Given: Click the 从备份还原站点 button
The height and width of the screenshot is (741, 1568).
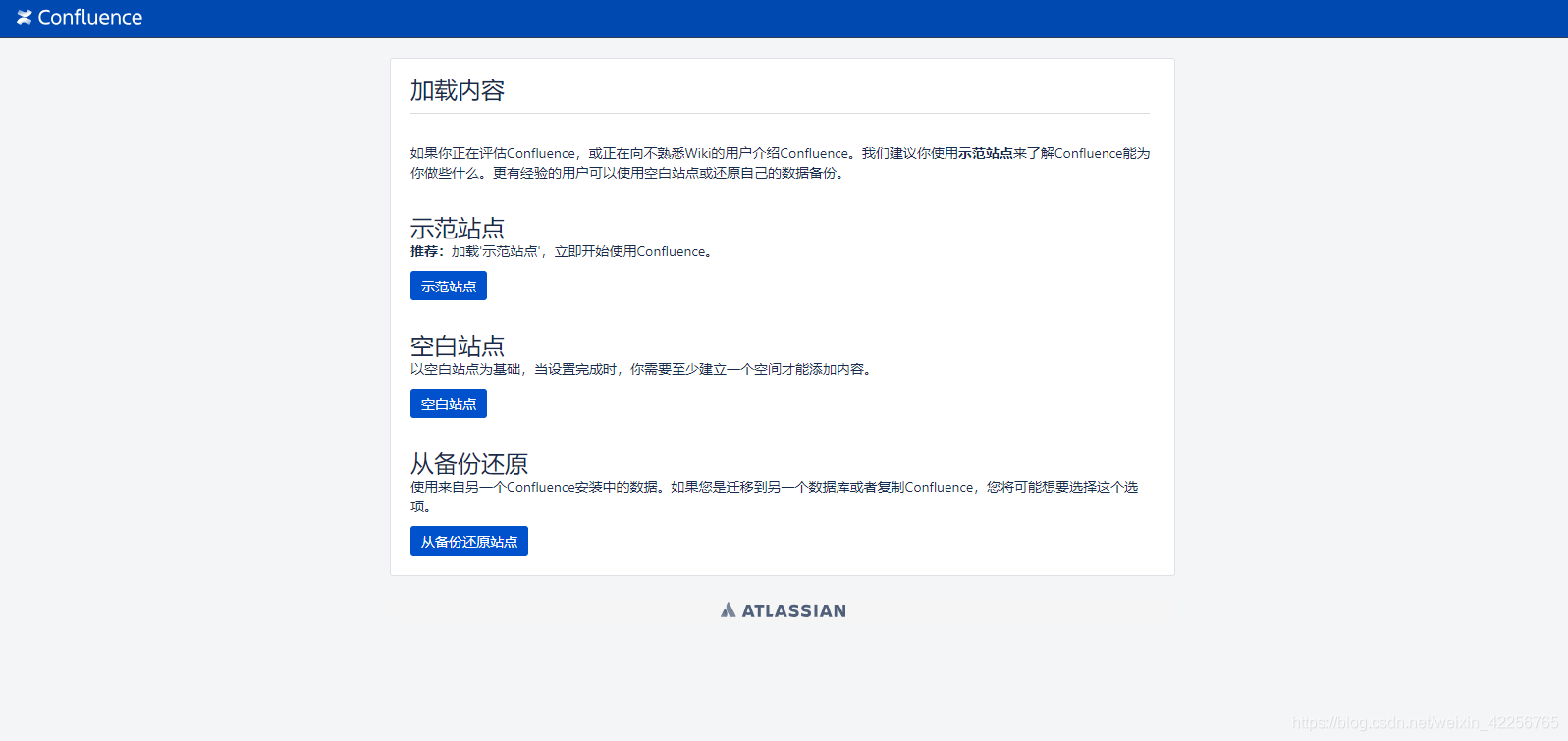Looking at the screenshot, I should point(469,541).
